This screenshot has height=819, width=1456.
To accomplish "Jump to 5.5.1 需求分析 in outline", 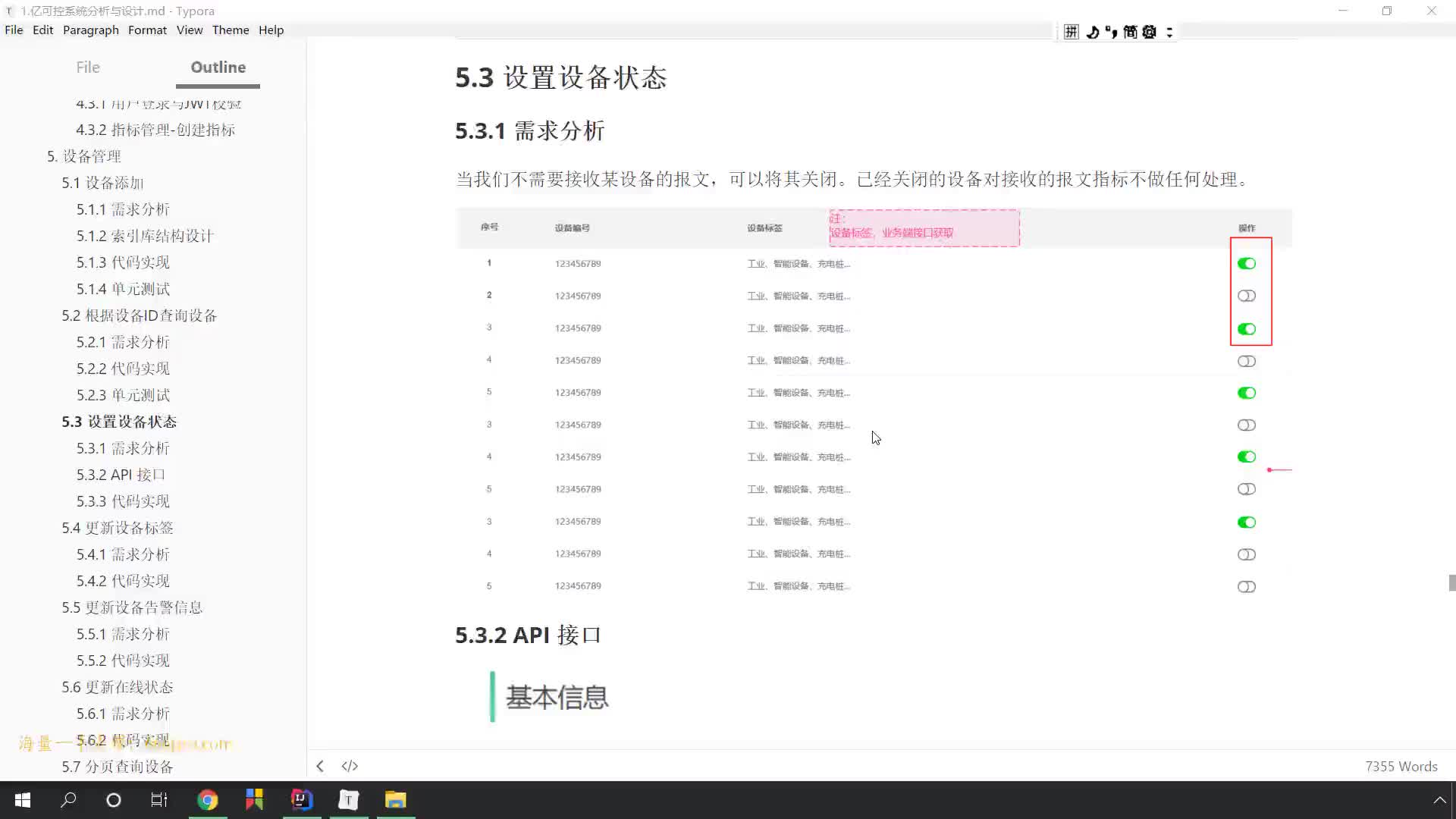I will pos(123,634).
